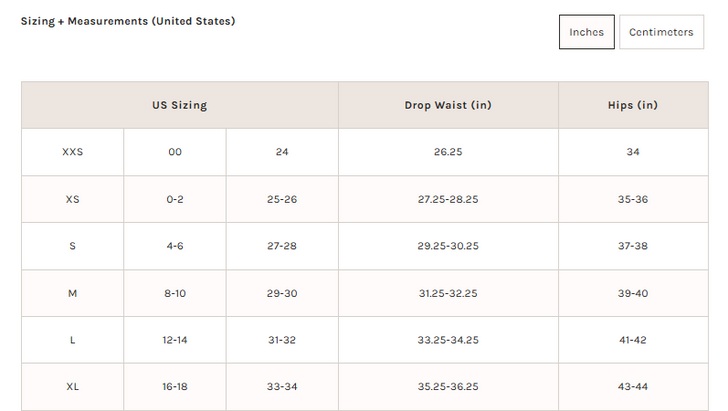Click the 8-10 numeric size cell
728x411 pixels.
pos(175,294)
